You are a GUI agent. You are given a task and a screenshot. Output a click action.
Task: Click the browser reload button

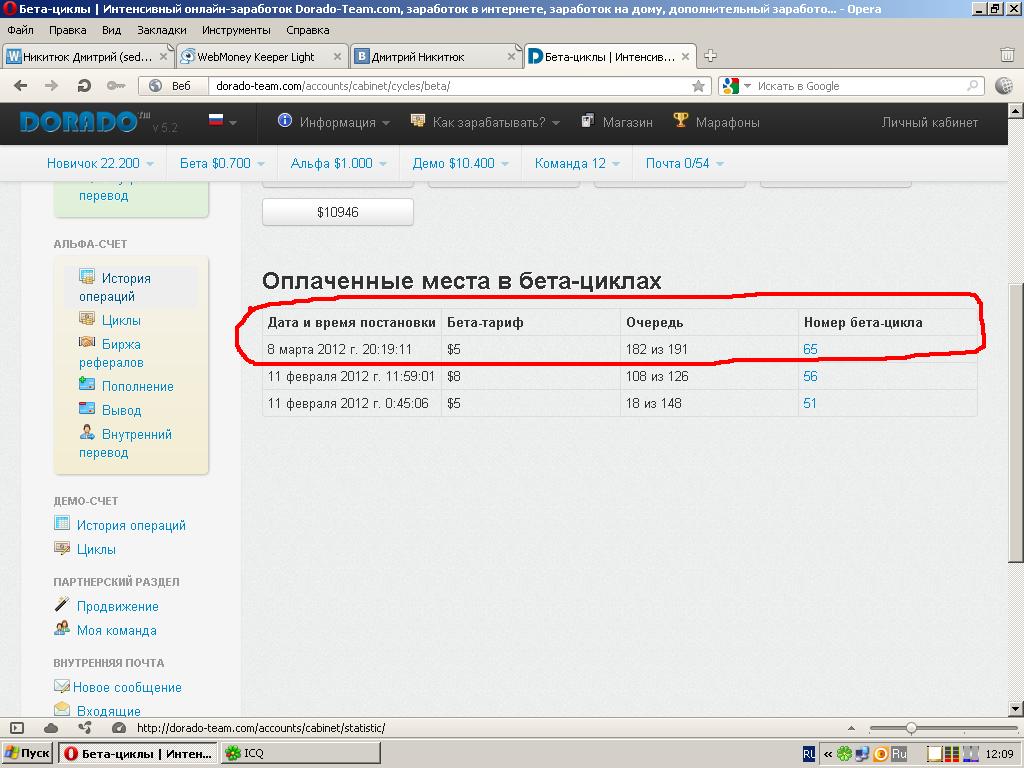point(84,86)
